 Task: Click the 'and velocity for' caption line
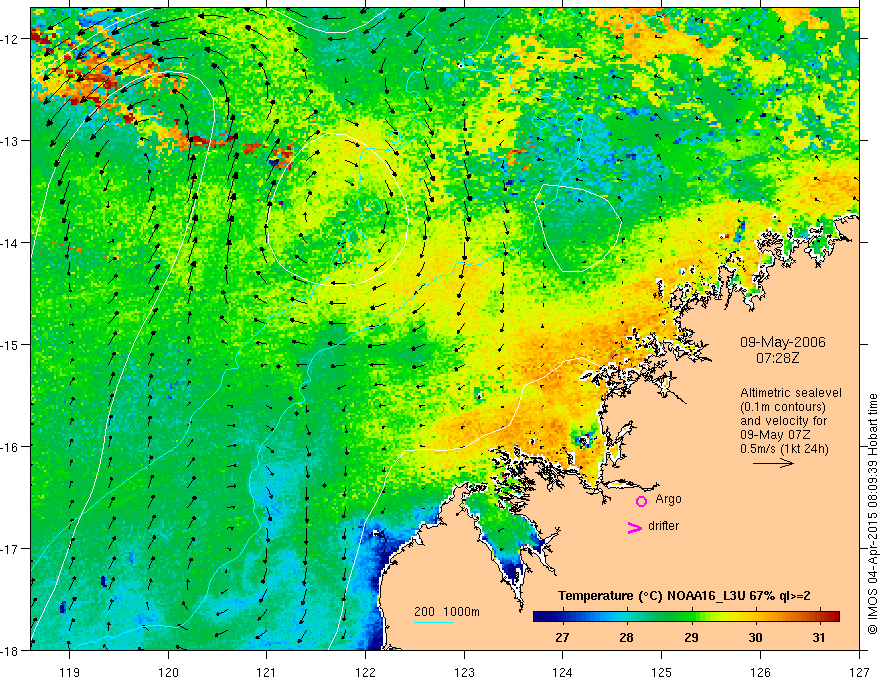tap(783, 421)
